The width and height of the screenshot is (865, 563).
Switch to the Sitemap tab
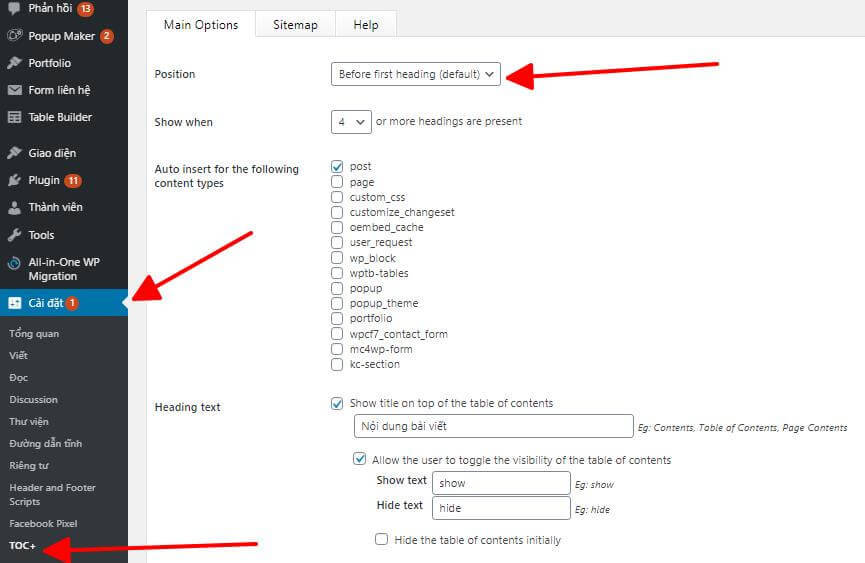[x=295, y=25]
